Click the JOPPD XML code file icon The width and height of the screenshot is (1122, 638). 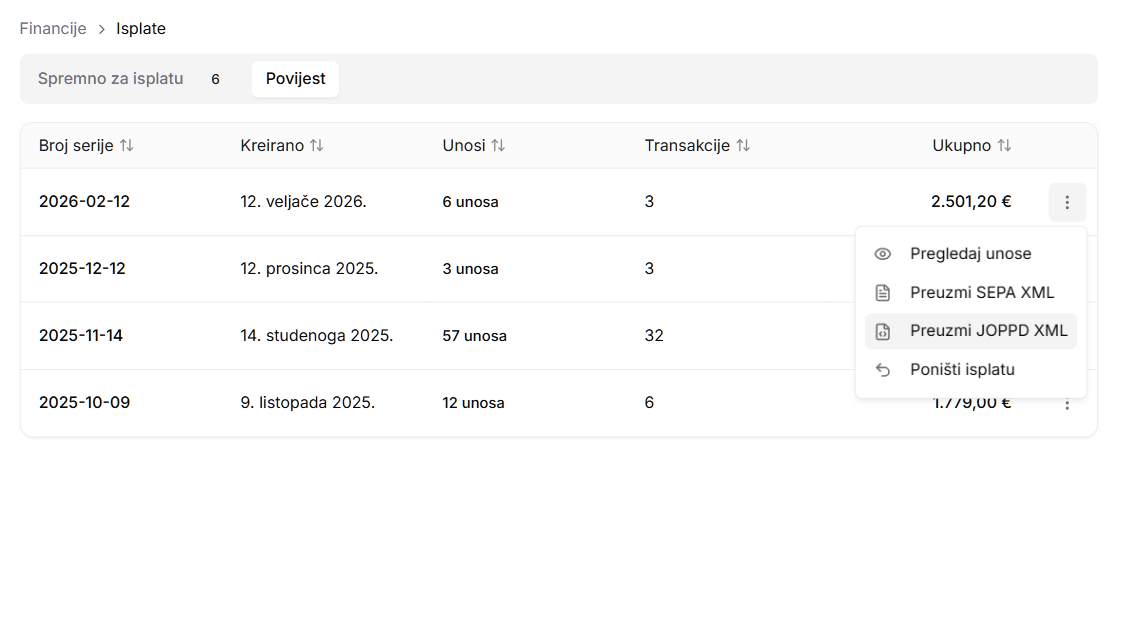click(882, 331)
